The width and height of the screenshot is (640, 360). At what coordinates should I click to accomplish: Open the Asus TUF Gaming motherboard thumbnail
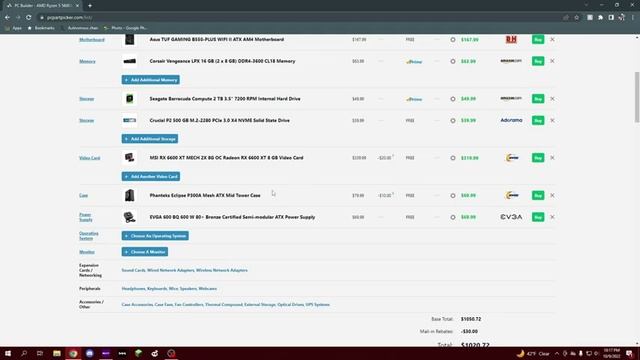point(129,40)
